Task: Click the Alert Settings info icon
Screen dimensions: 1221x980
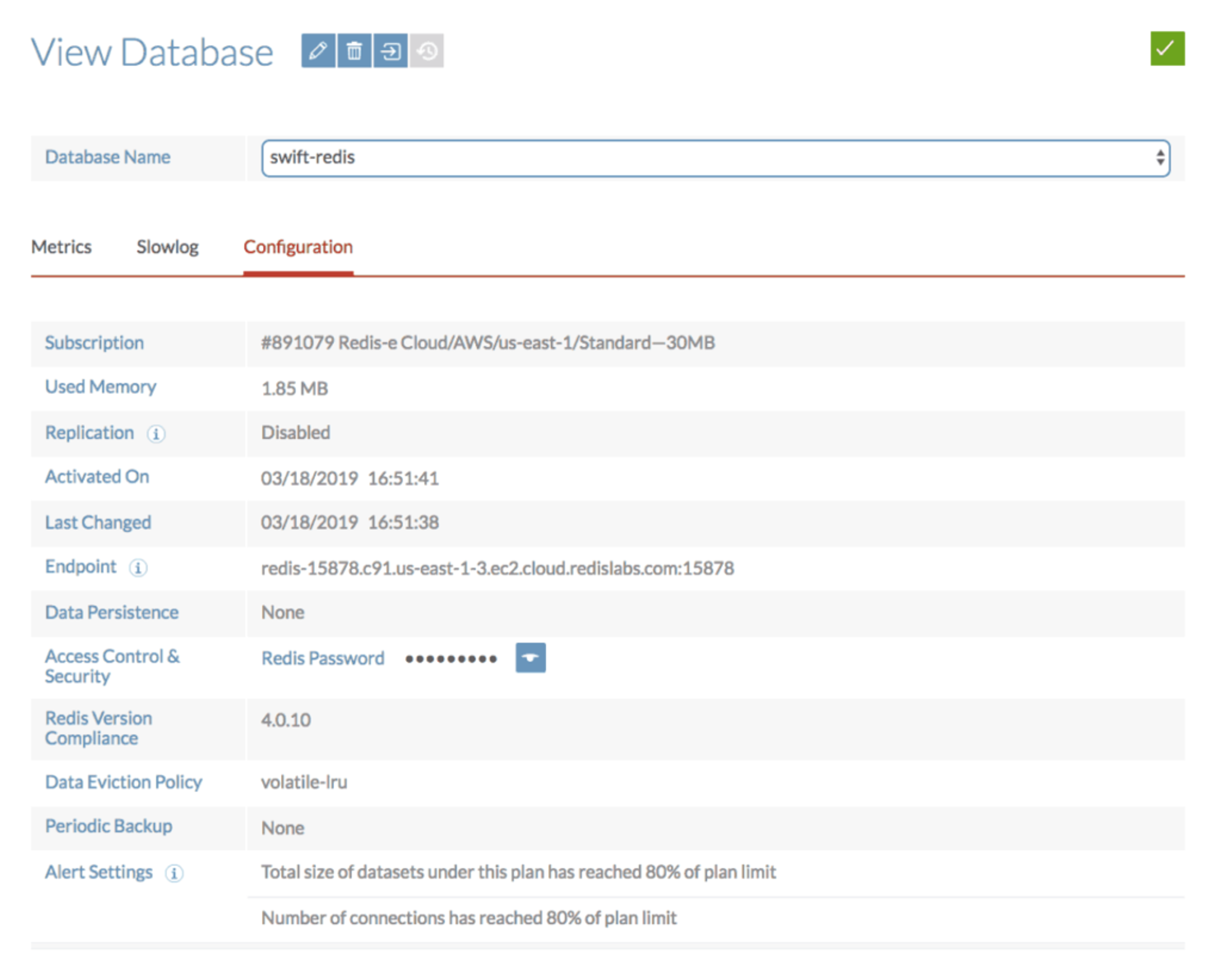Action: point(174,874)
